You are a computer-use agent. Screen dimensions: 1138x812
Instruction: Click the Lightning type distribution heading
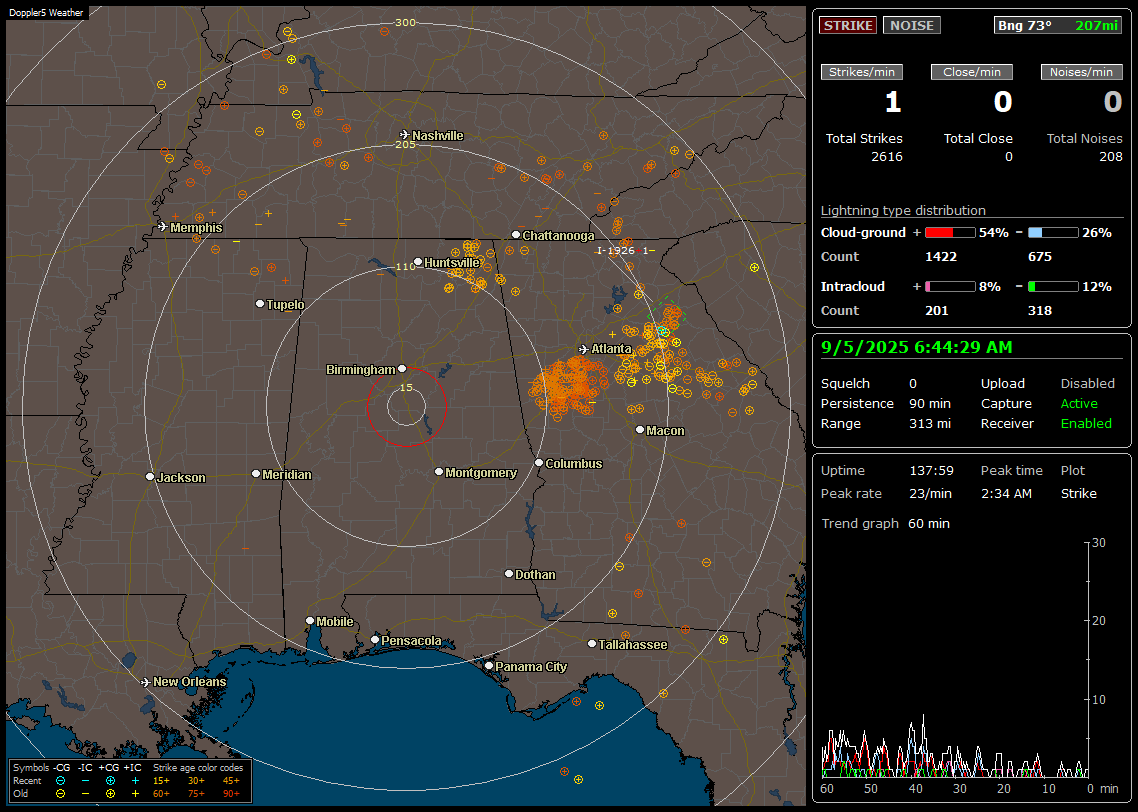903,210
